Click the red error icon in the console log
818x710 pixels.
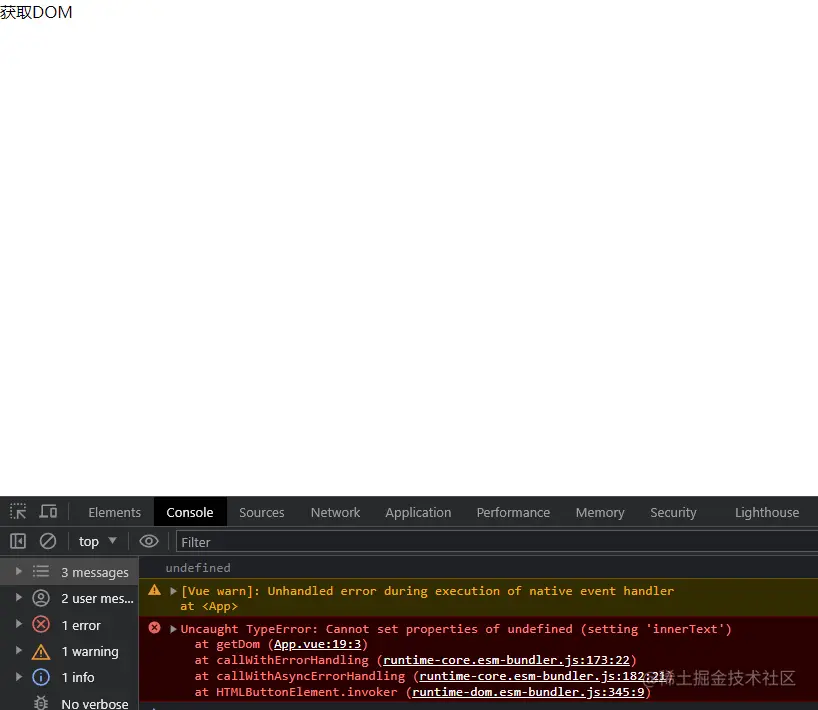pos(154,628)
